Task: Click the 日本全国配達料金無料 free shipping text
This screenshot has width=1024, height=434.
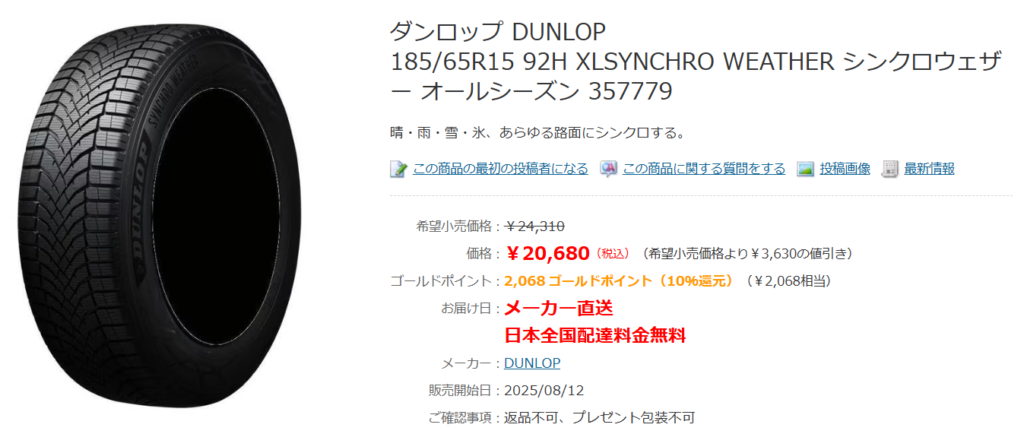Action: click(x=595, y=336)
